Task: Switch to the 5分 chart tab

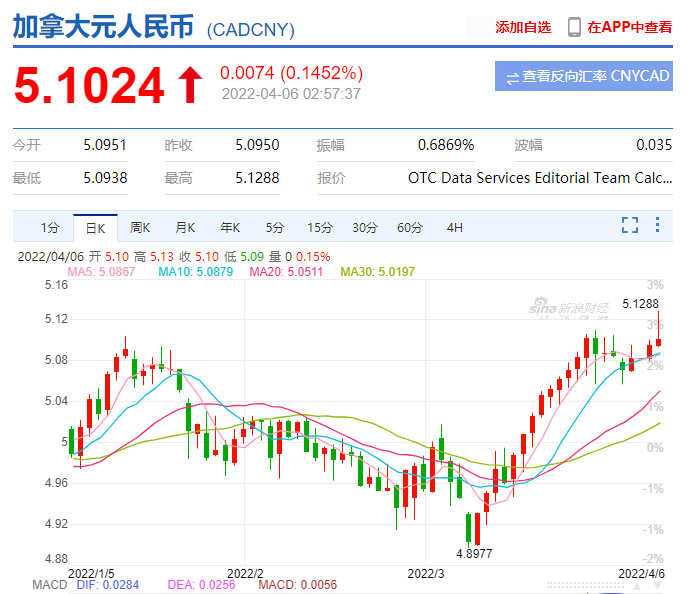Action: point(275,228)
